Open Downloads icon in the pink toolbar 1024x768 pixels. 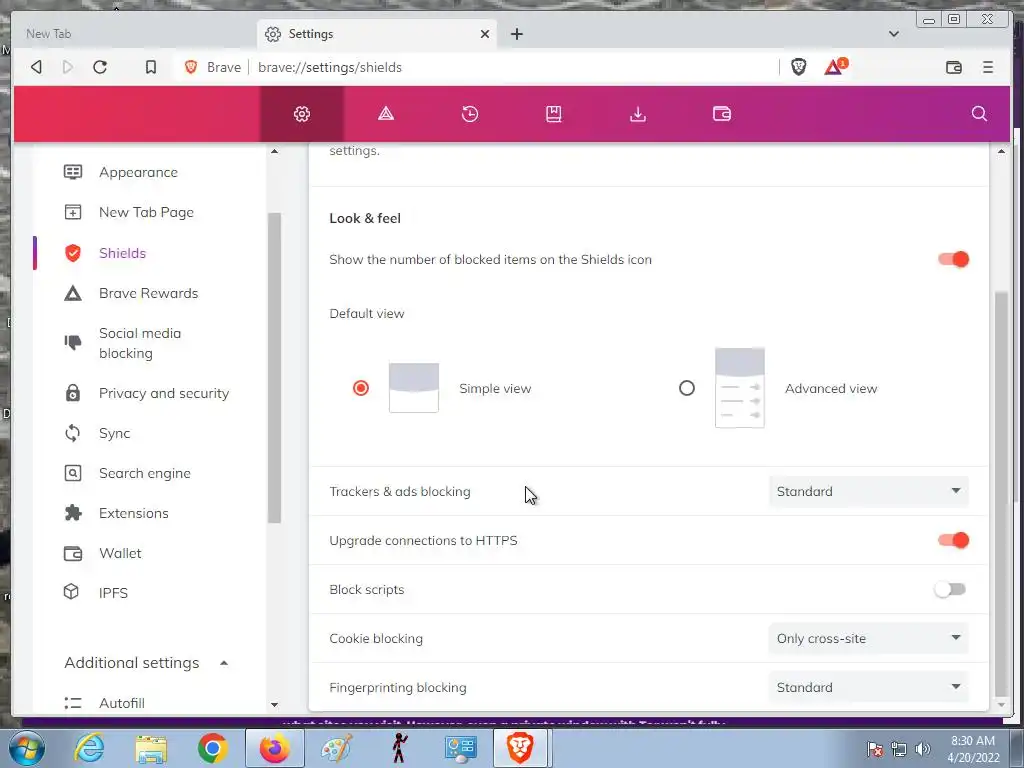tap(638, 114)
